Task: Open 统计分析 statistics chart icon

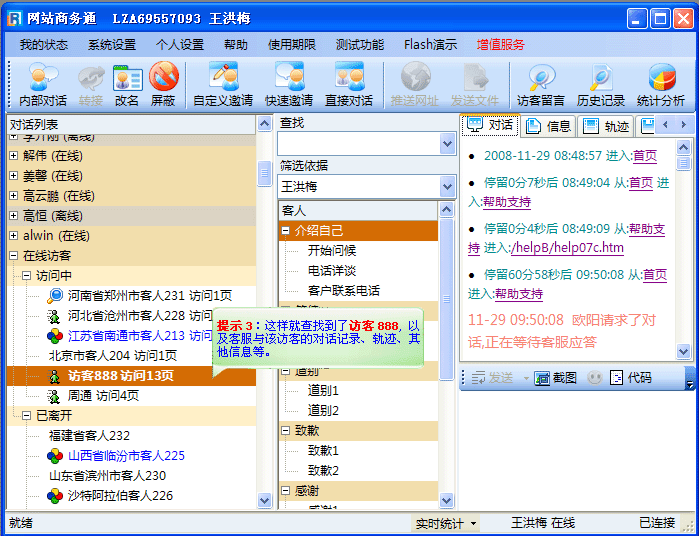Action: 661,84
